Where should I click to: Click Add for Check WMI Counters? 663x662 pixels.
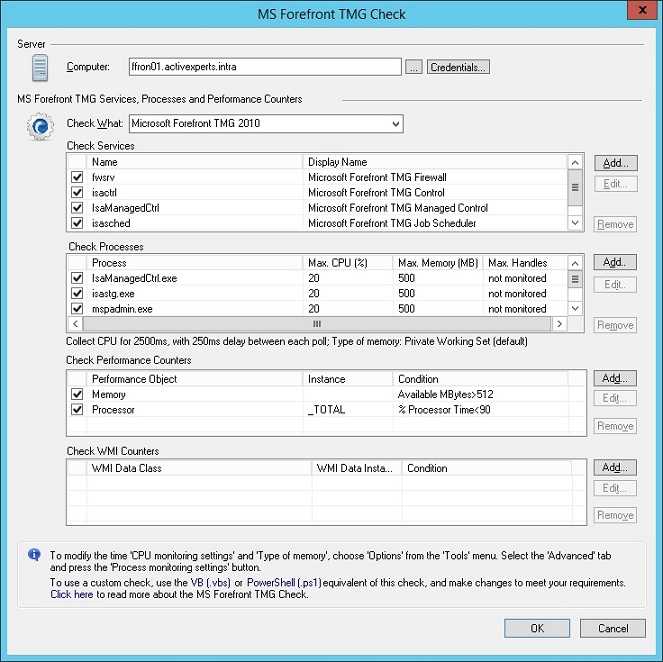615,468
